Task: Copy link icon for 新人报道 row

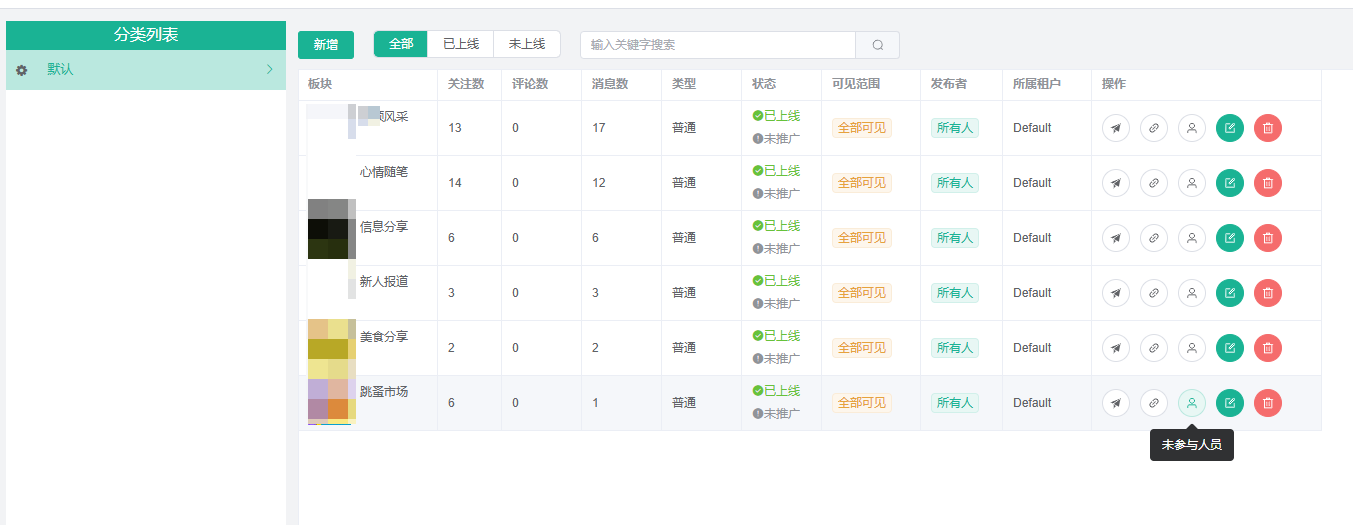Action: pyautogui.click(x=1154, y=293)
